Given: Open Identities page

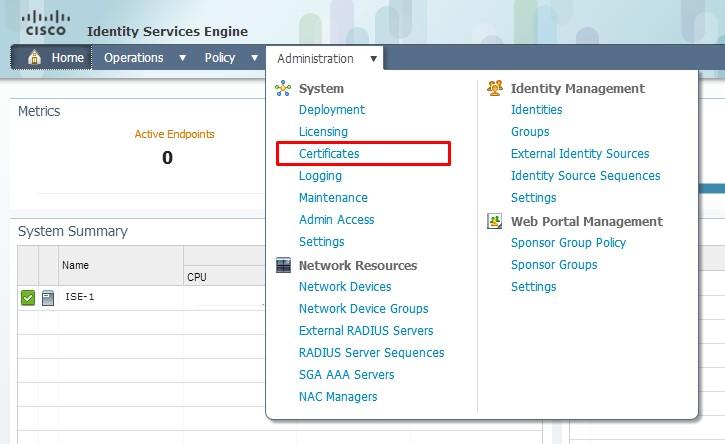Looking at the screenshot, I should pyautogui.click(x=536, y=110).
